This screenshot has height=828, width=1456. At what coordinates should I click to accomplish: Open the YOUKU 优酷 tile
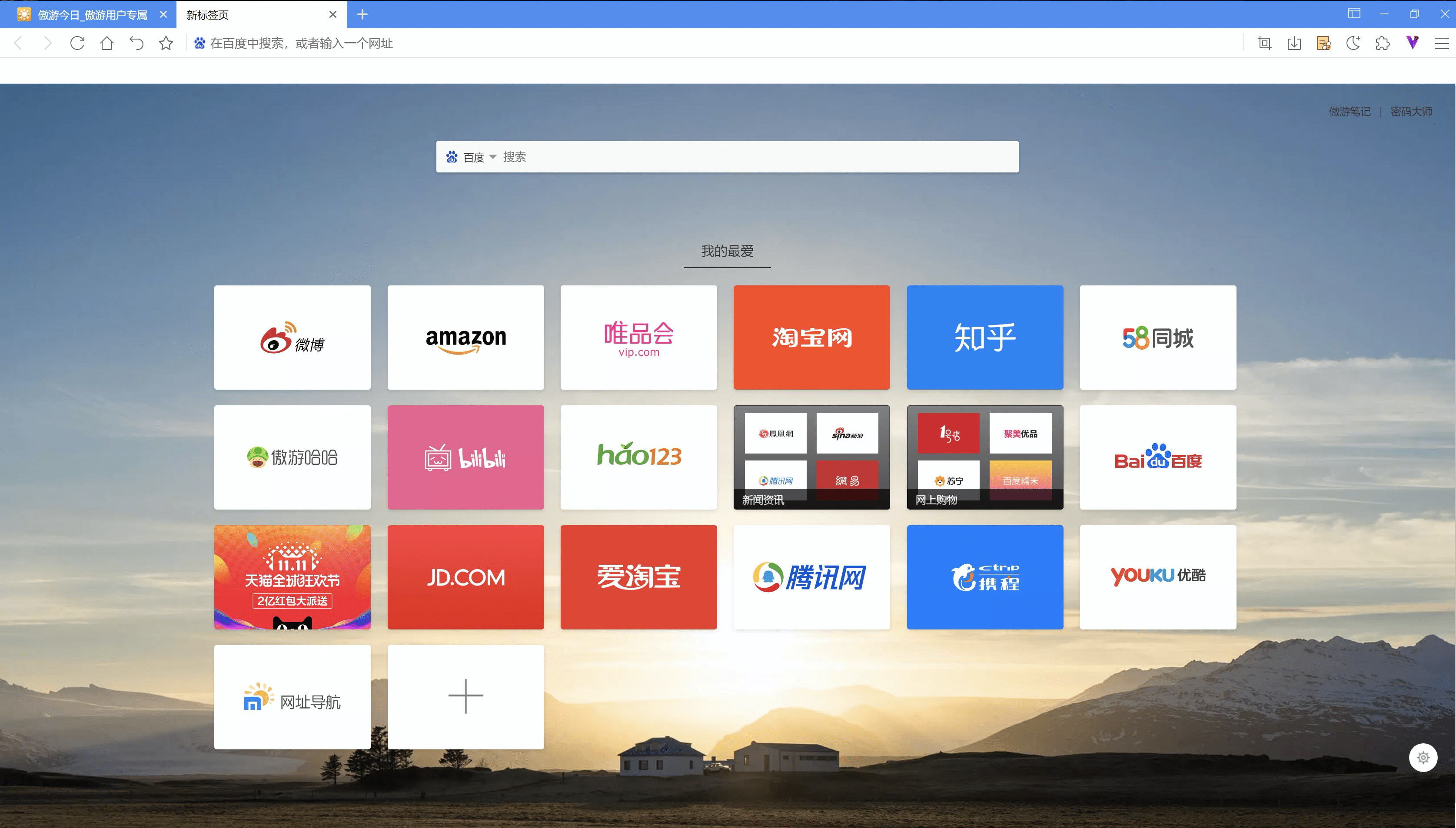pos(1158,577)
